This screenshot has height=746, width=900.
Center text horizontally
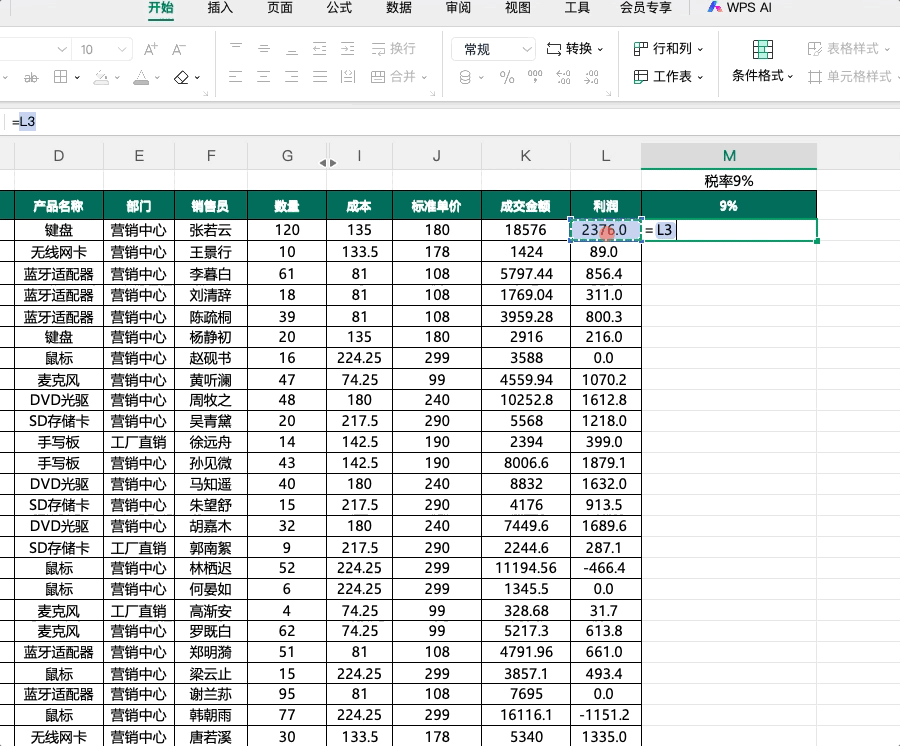(x=263, y=76)
